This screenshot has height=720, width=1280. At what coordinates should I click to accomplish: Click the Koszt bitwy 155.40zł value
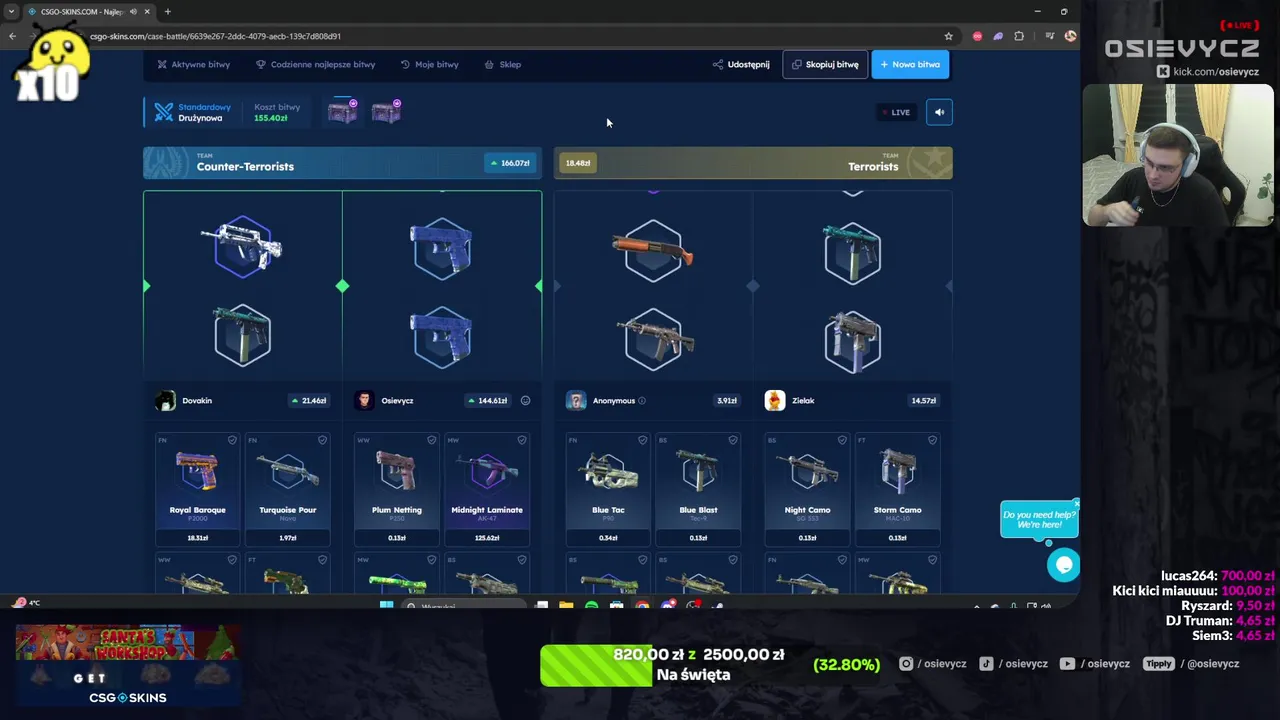(270, 118)
